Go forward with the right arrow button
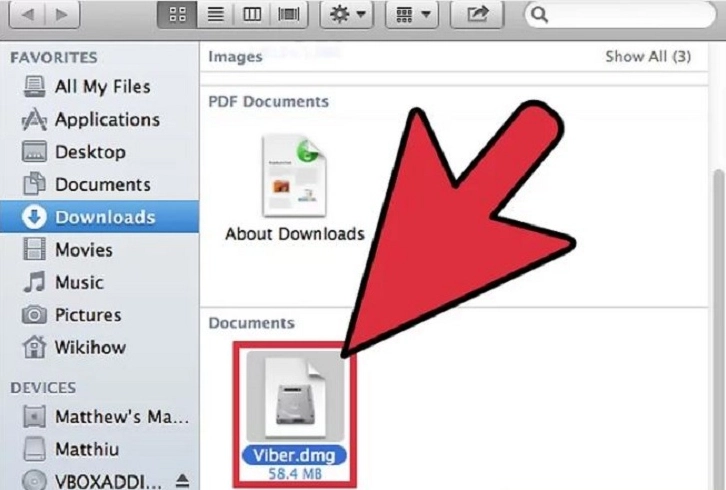 point(63,15)
